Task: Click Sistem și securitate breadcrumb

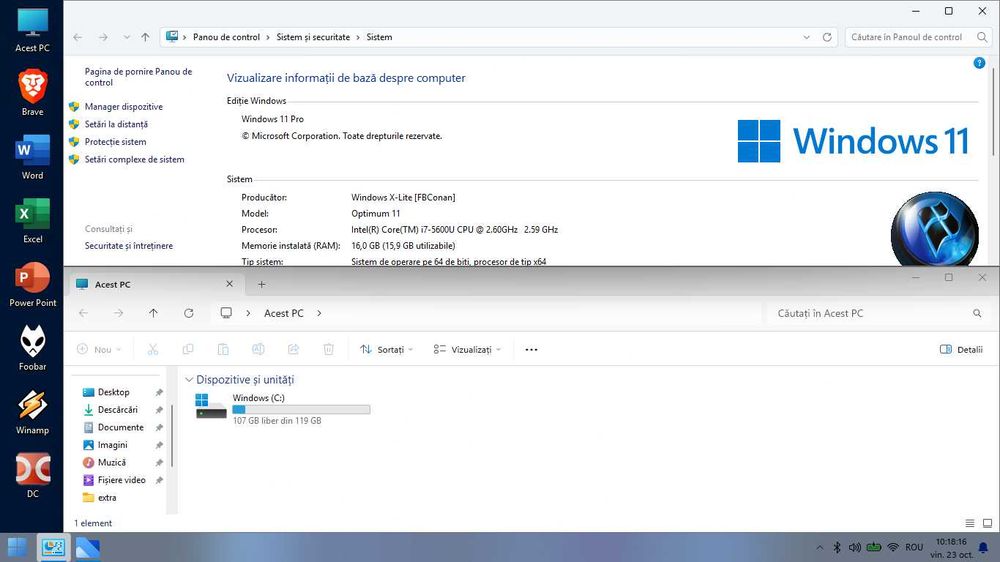Action: 313,37
